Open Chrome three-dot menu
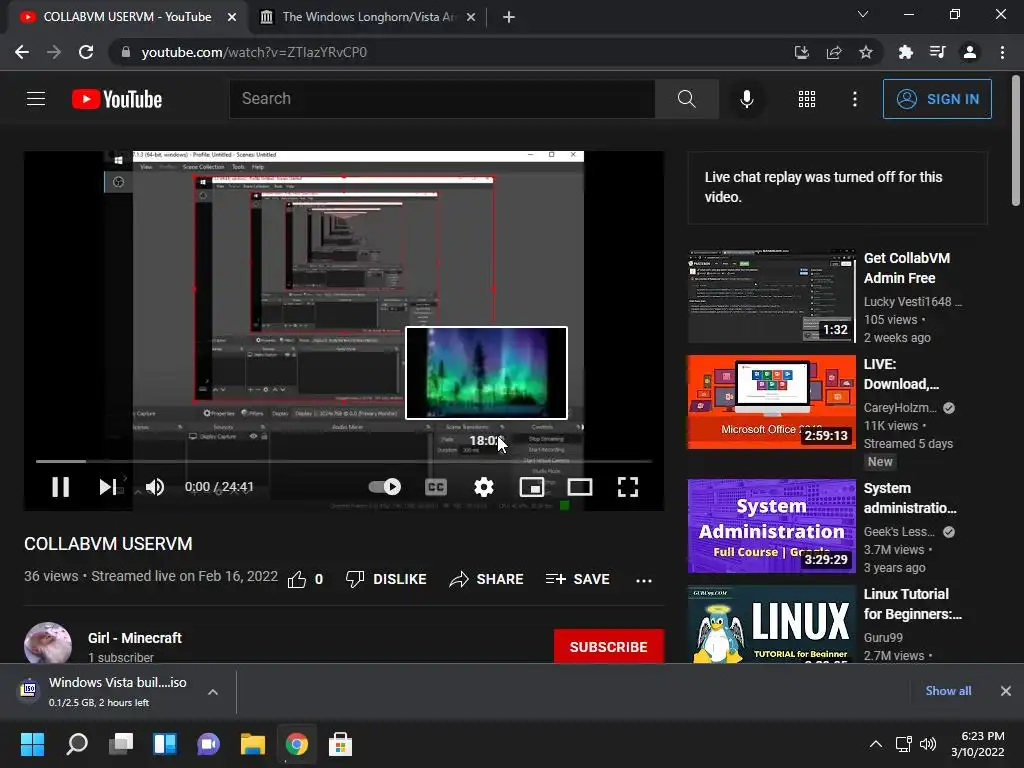Viewport: 1024px width, 768px height. [1002, 52]
